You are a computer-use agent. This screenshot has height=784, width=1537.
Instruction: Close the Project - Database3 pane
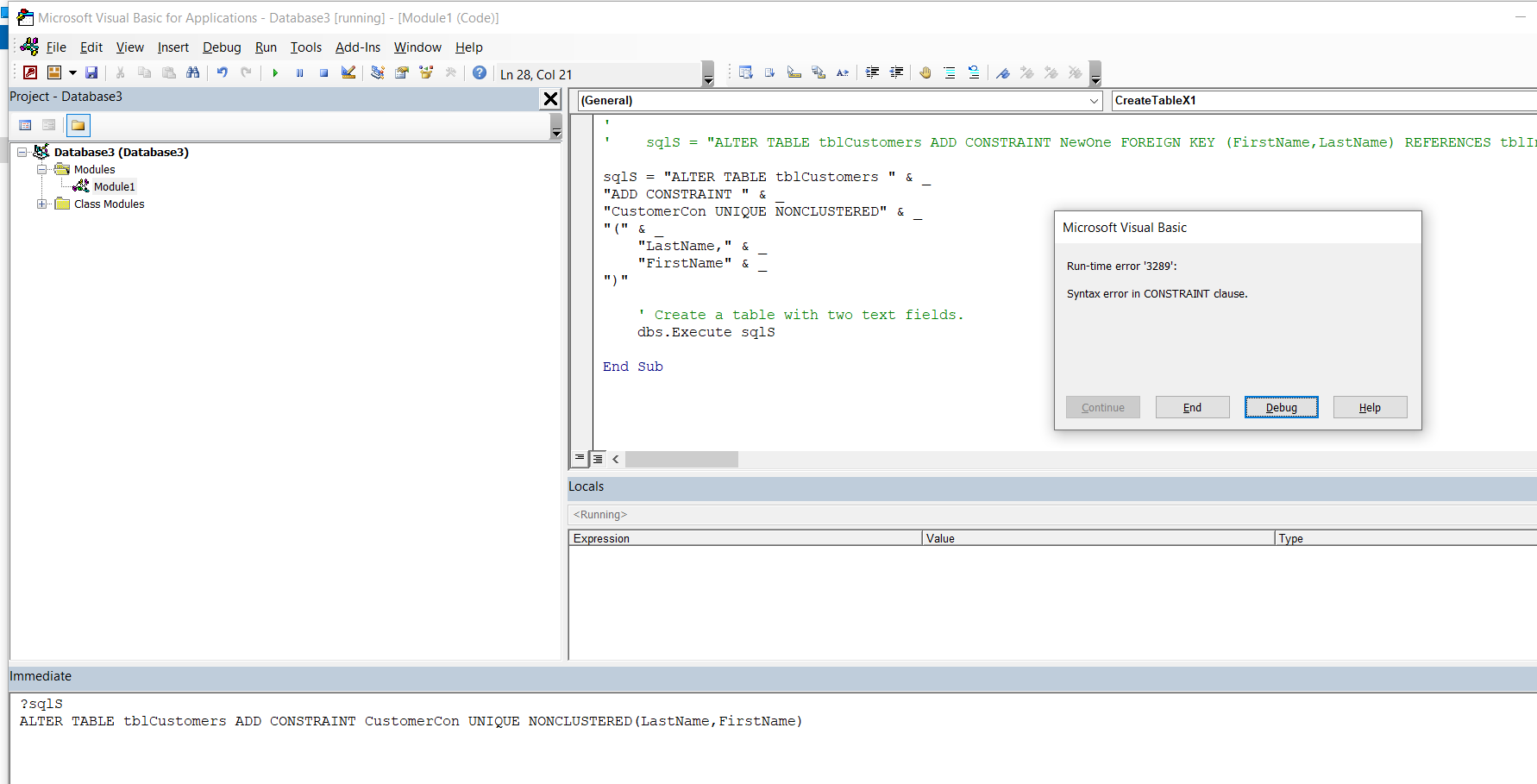click(x=550, y=99)
